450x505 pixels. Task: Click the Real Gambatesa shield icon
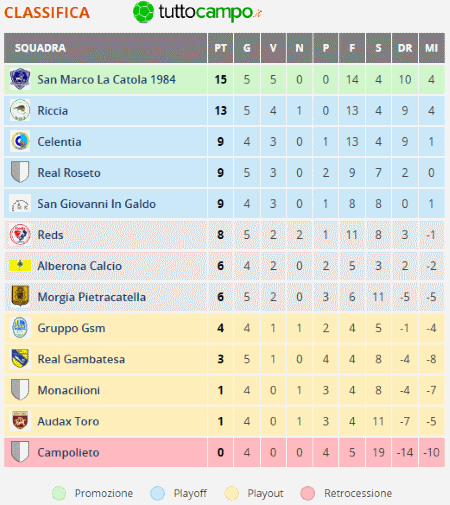click(x=20, y=358)
